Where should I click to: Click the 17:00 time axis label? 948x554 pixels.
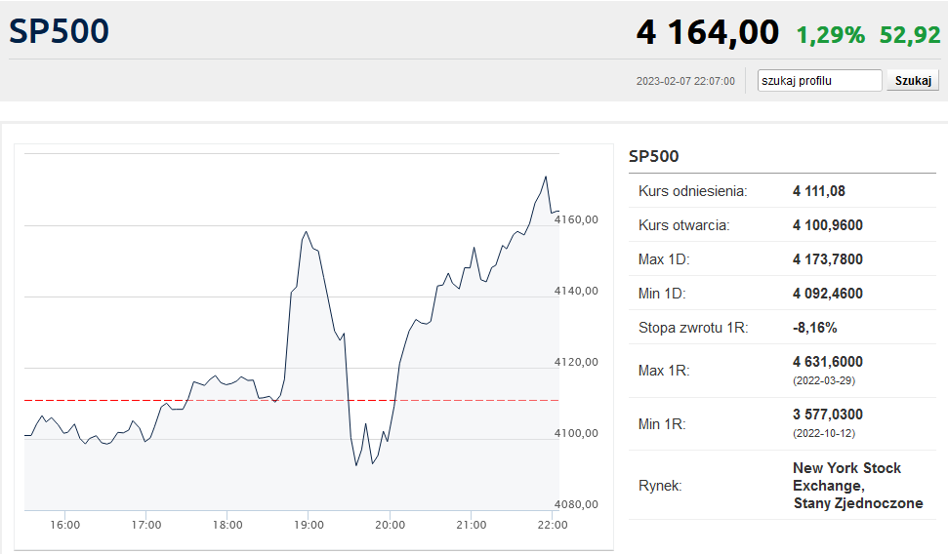(146, 525)
